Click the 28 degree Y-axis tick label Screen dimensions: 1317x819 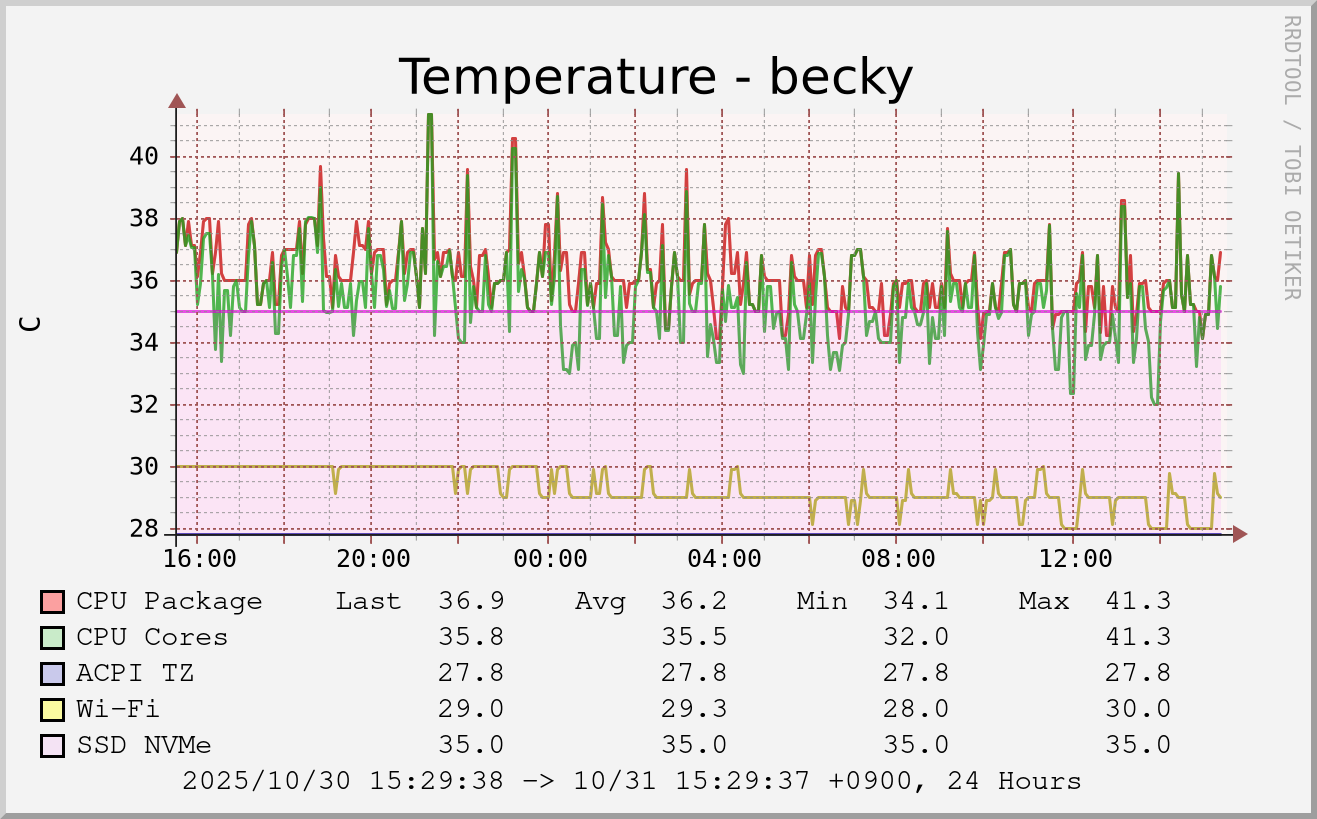pyautogui.click(x=144, y=529)
